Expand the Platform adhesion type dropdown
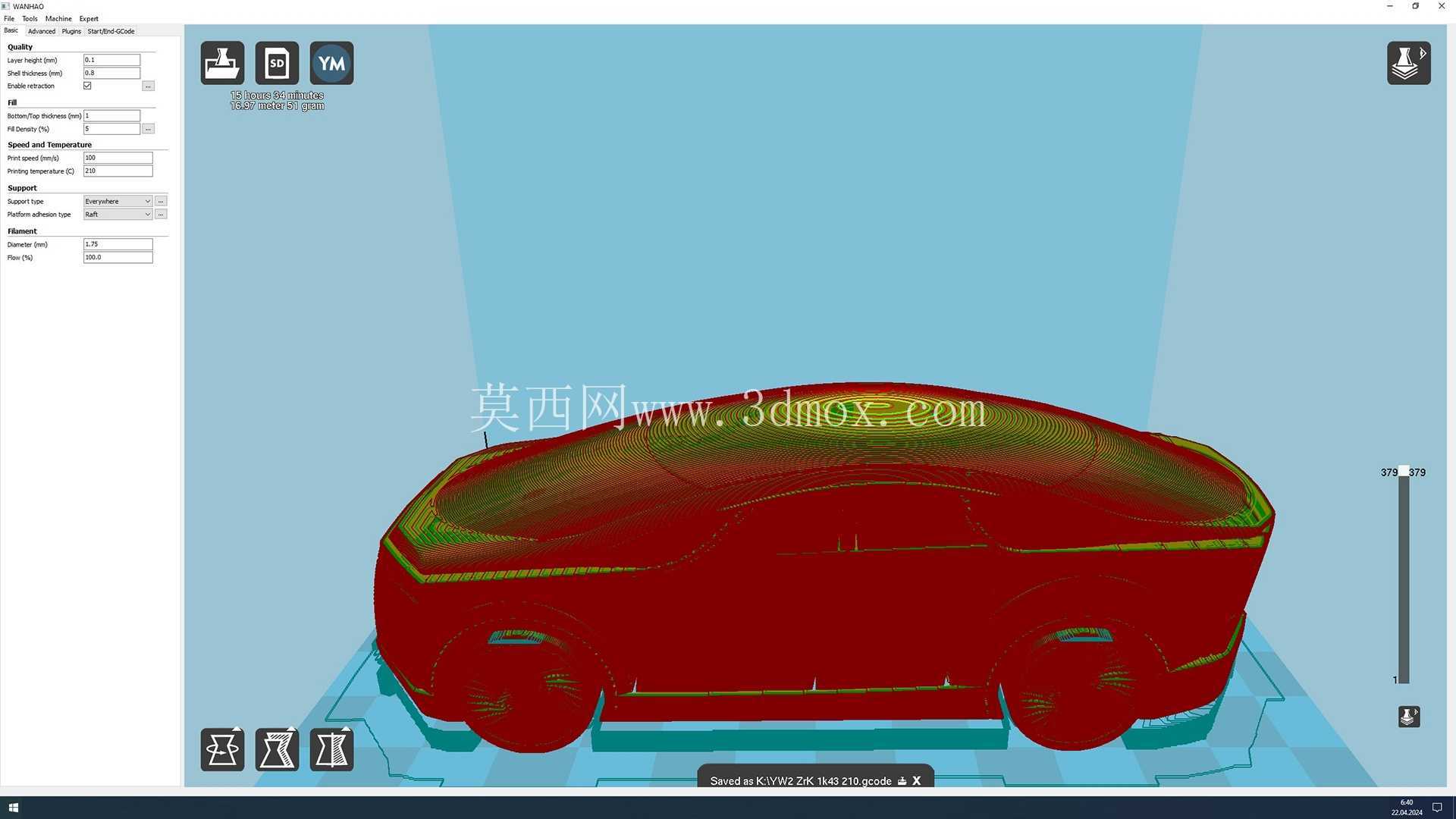The height and width of the screenshot is (819, 1456). 118,215
